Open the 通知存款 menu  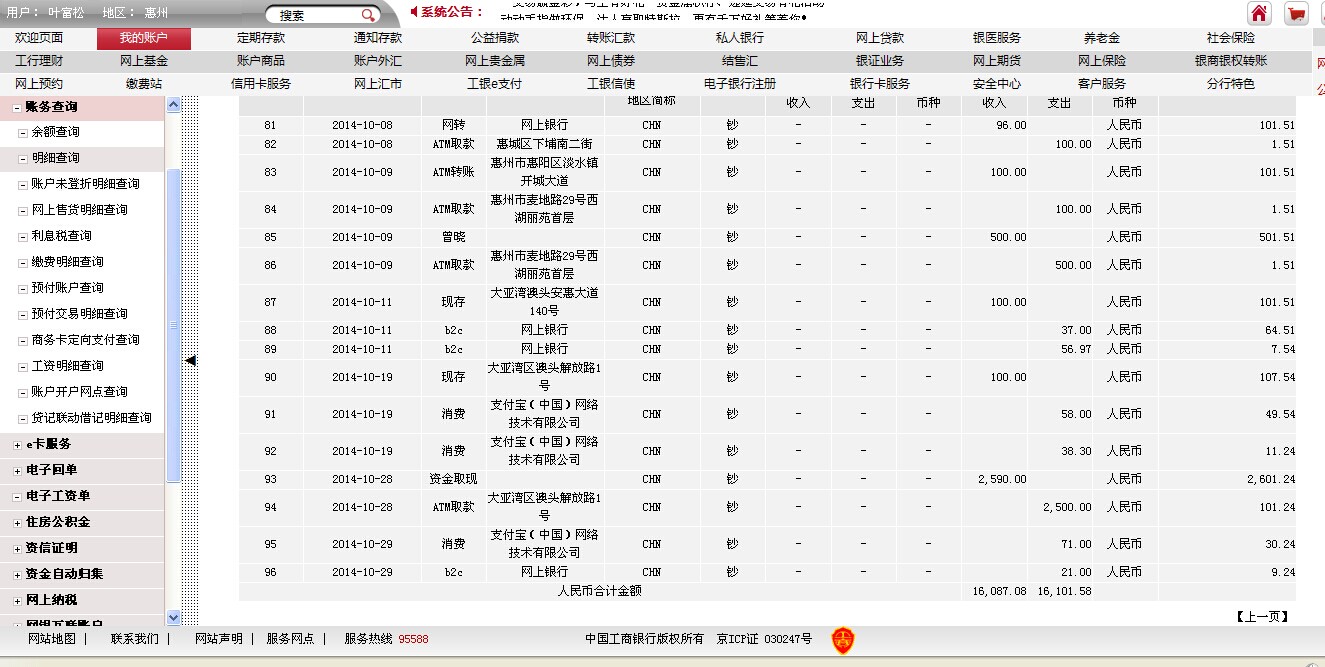(x=378, y=38)
